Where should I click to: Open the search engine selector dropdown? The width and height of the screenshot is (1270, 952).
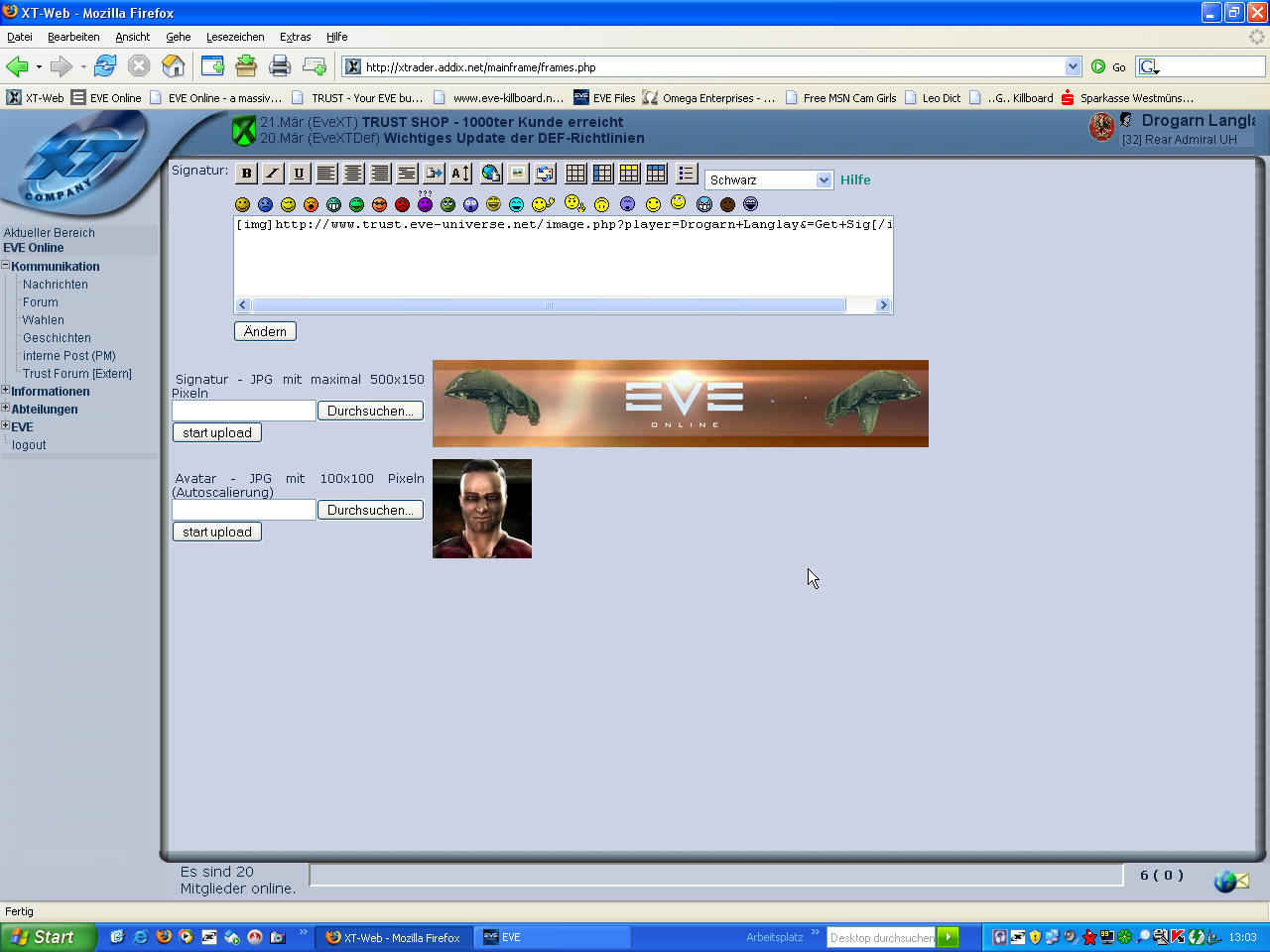pos(1149,66)
